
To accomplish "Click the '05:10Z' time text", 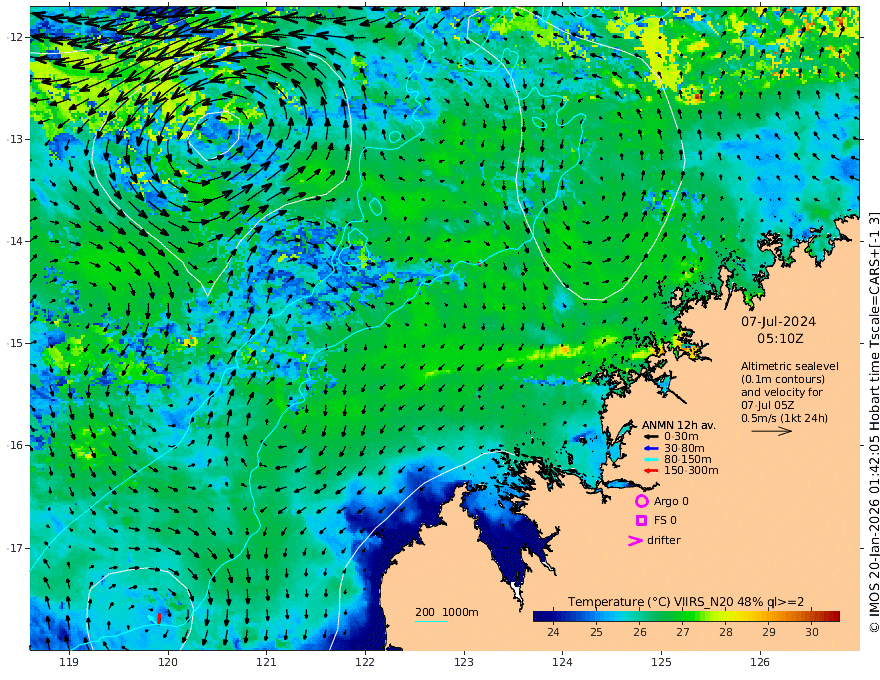I will [780, 339].
